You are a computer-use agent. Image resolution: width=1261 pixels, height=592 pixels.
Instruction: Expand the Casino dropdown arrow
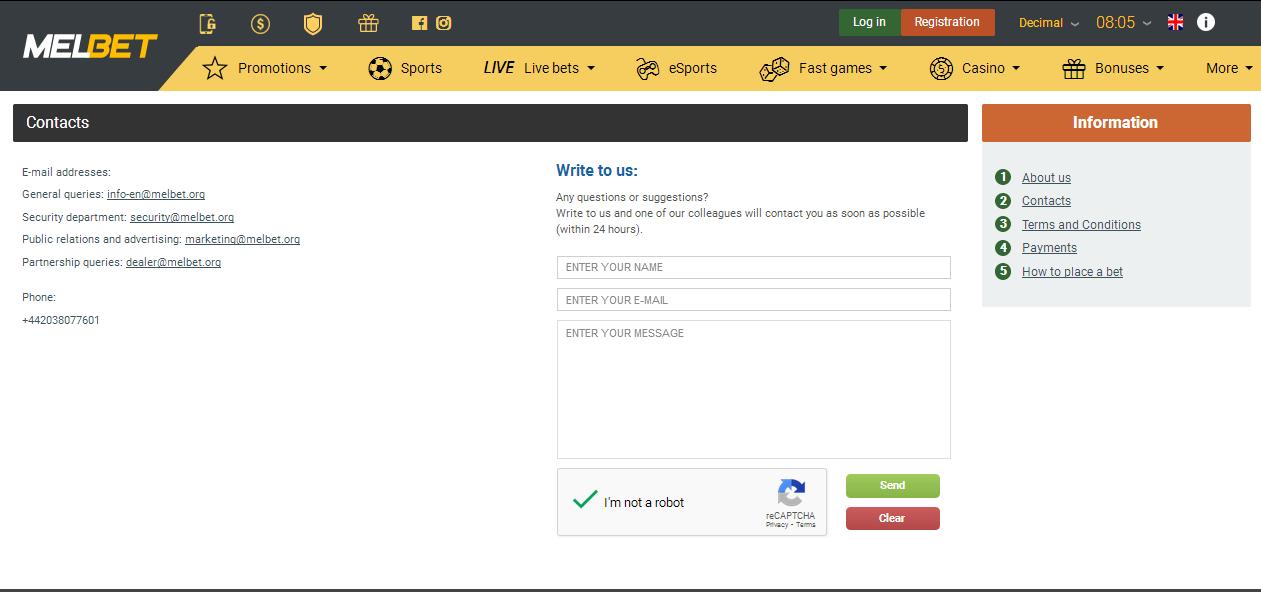1016,69
